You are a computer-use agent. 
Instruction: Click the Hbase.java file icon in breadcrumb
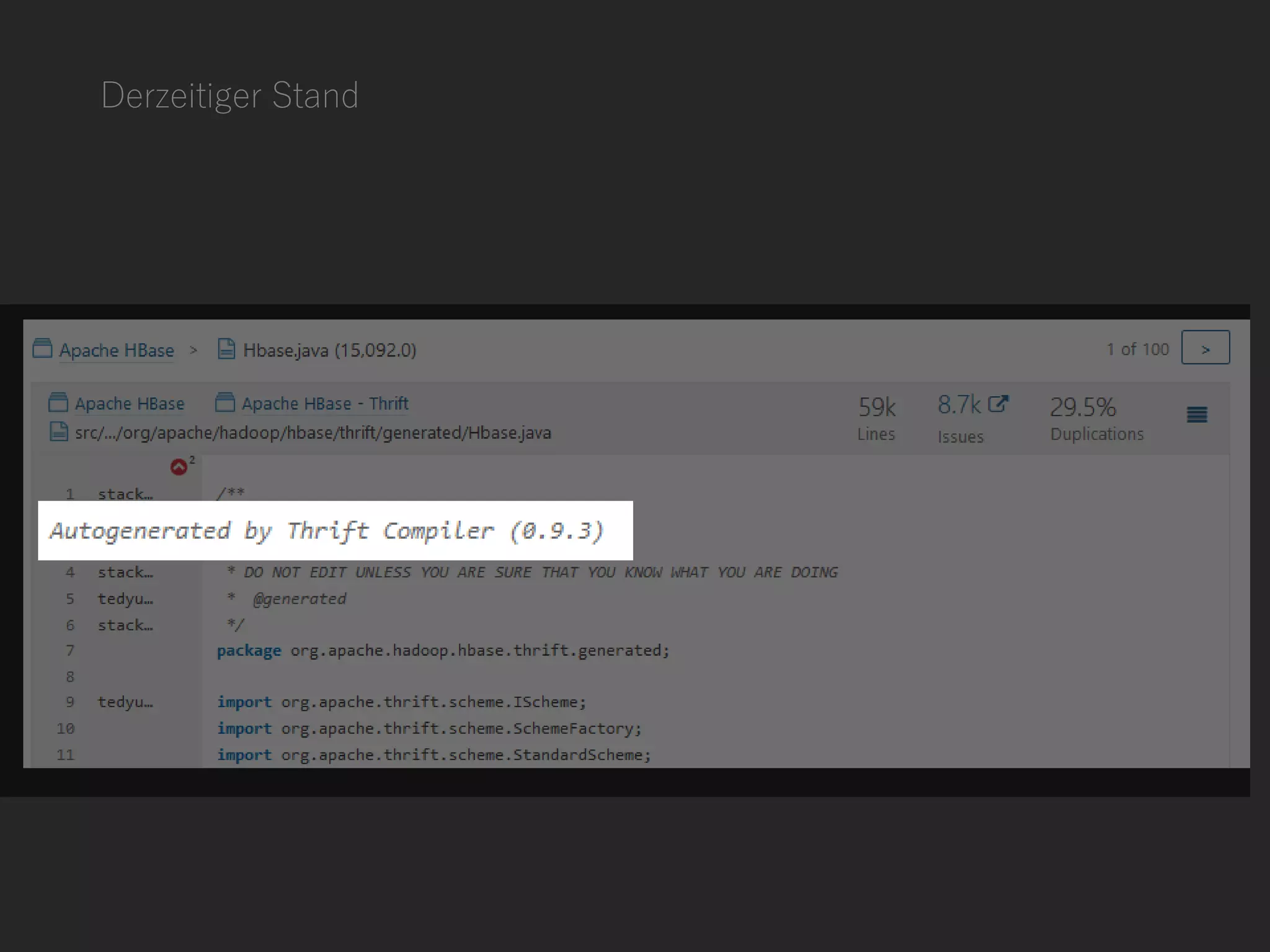tap(226, 349)
